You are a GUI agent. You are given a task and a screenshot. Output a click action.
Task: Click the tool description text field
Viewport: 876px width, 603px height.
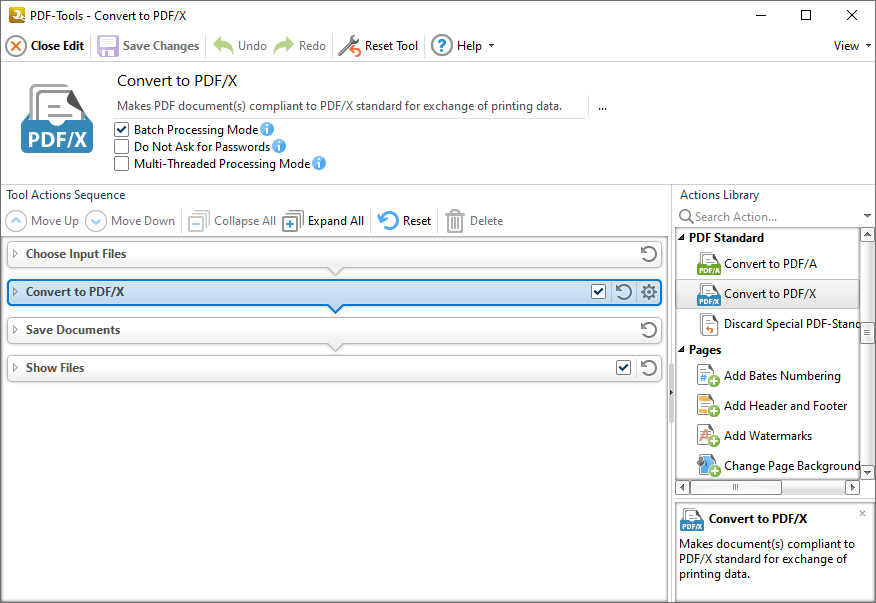(351, 106)
